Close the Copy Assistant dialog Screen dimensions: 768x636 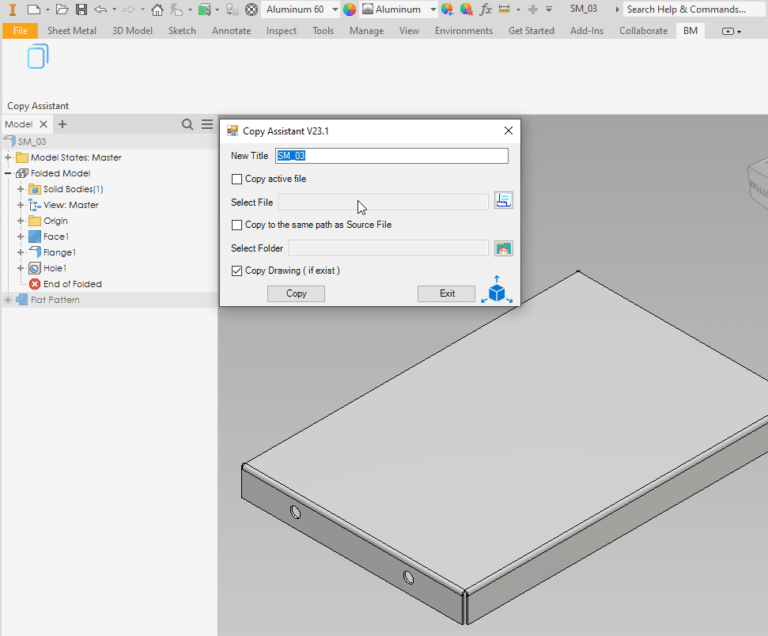tap(508, 131)
